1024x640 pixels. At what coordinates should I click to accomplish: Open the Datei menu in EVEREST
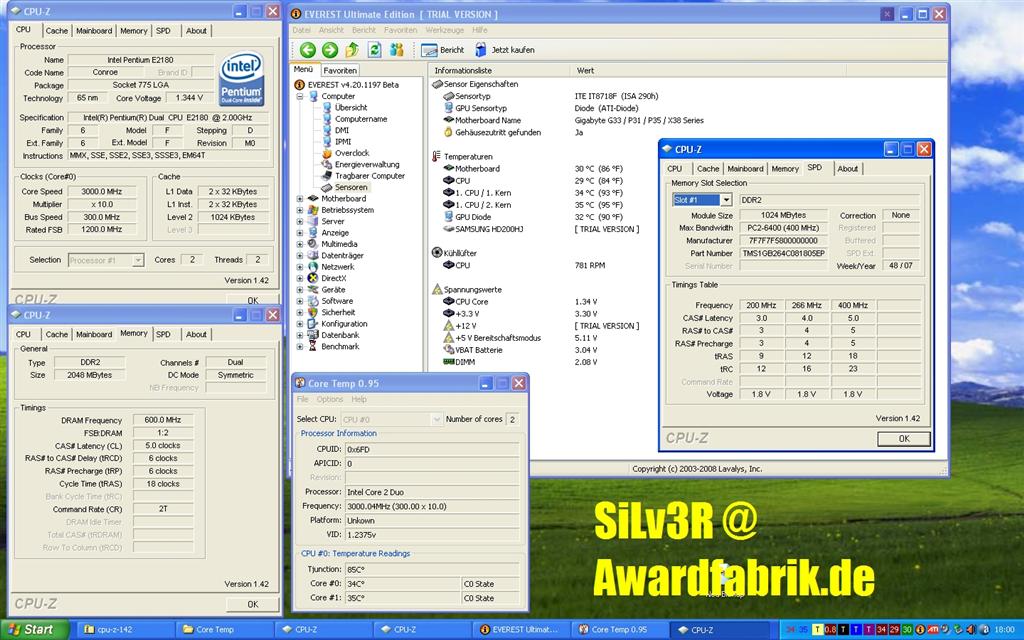pyautogui.click(x=302, y=30)
